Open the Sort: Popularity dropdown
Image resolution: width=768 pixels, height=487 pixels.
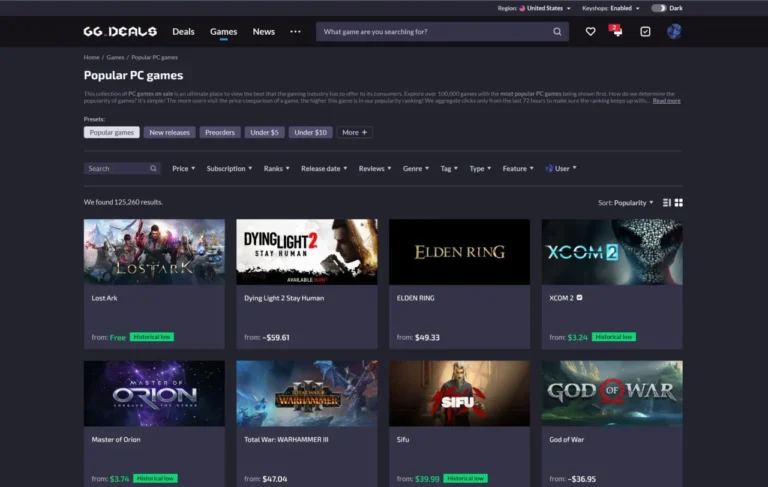(x=625, y=202)
